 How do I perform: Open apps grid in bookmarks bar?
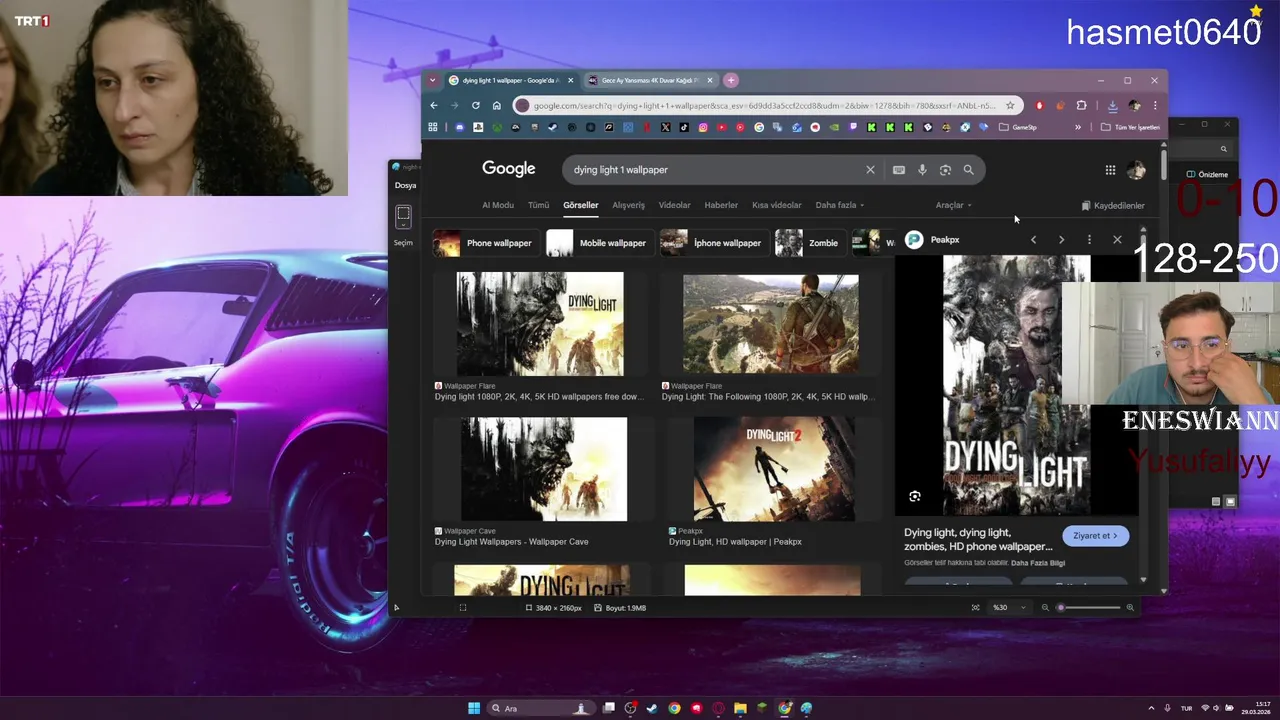point(433,128)
